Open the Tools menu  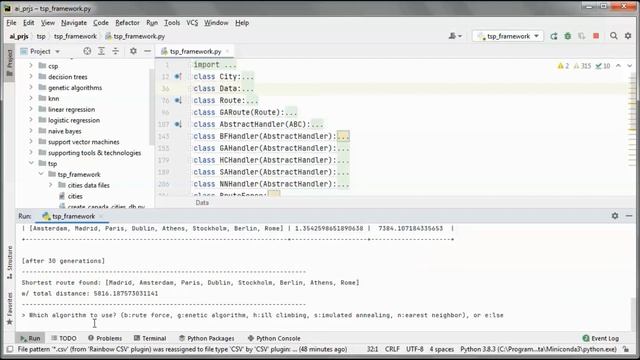(x=172, y=23)
